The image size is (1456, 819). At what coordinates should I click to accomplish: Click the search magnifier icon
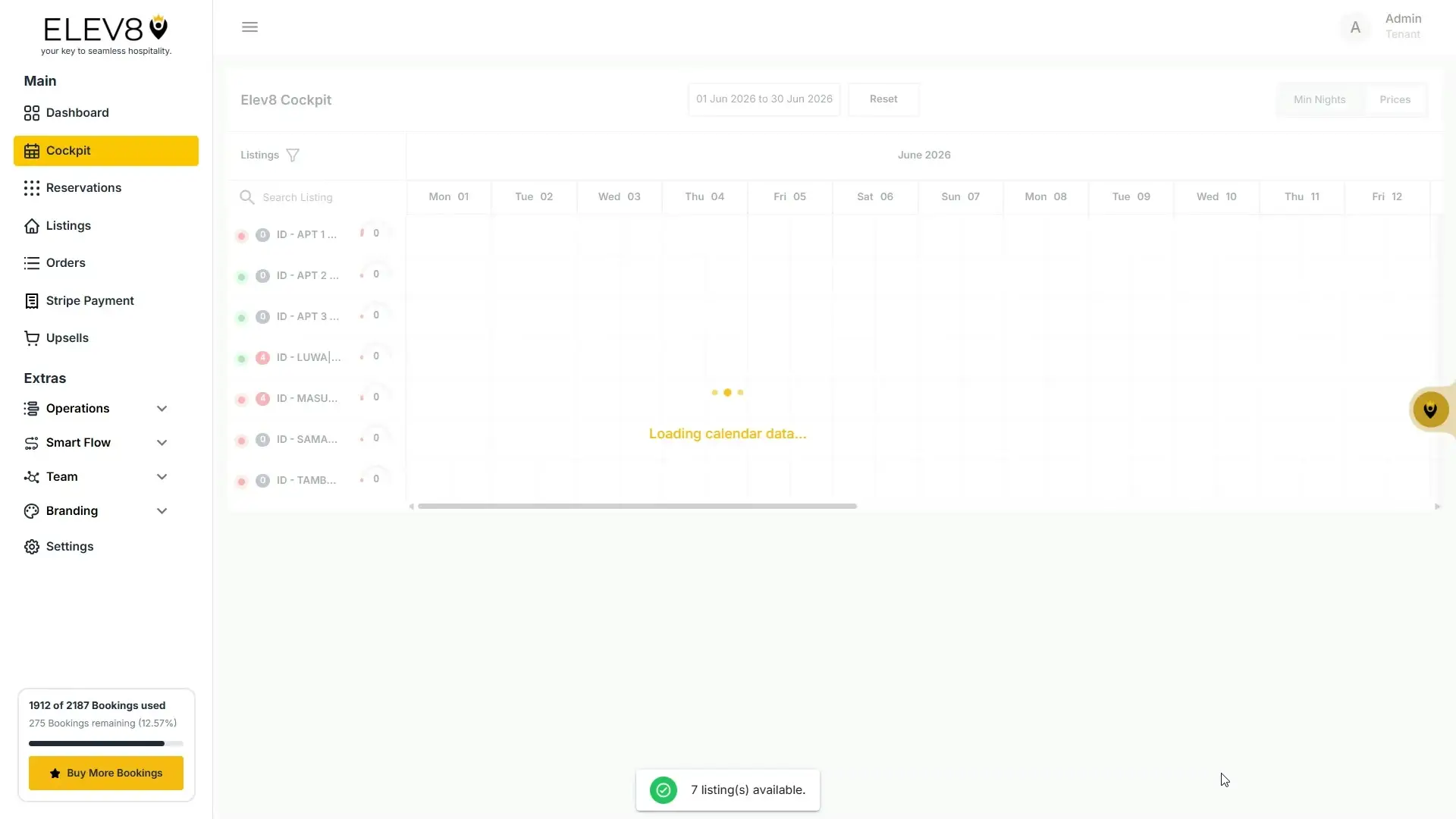pos(246,197)
